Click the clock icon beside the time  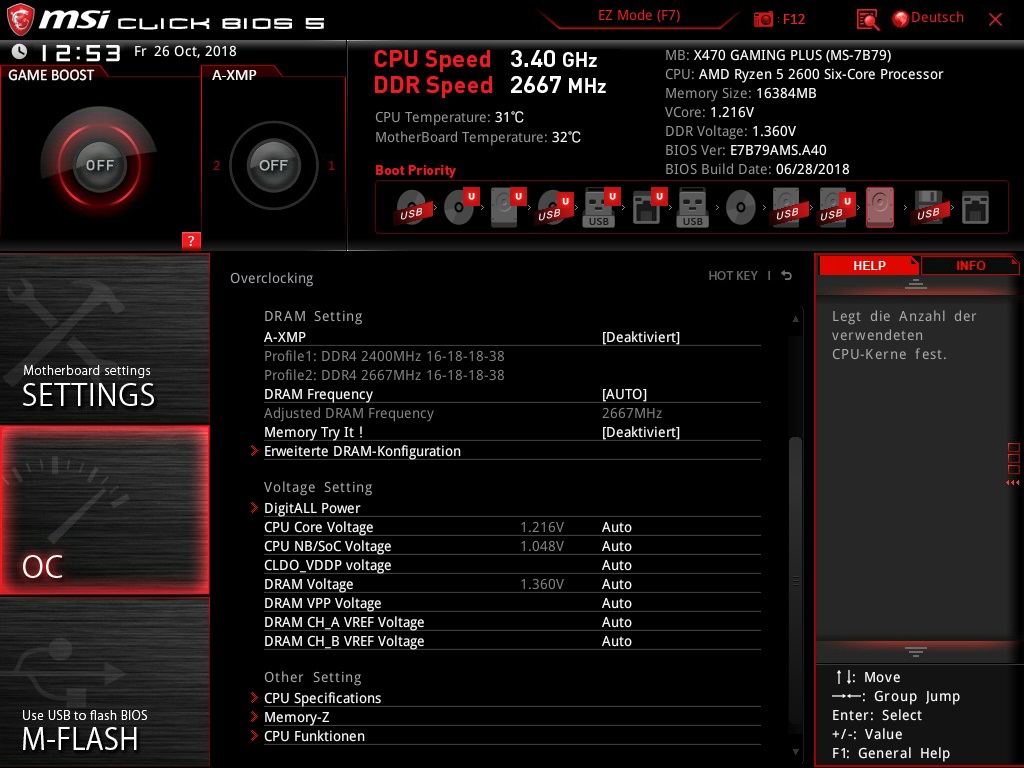19,51
